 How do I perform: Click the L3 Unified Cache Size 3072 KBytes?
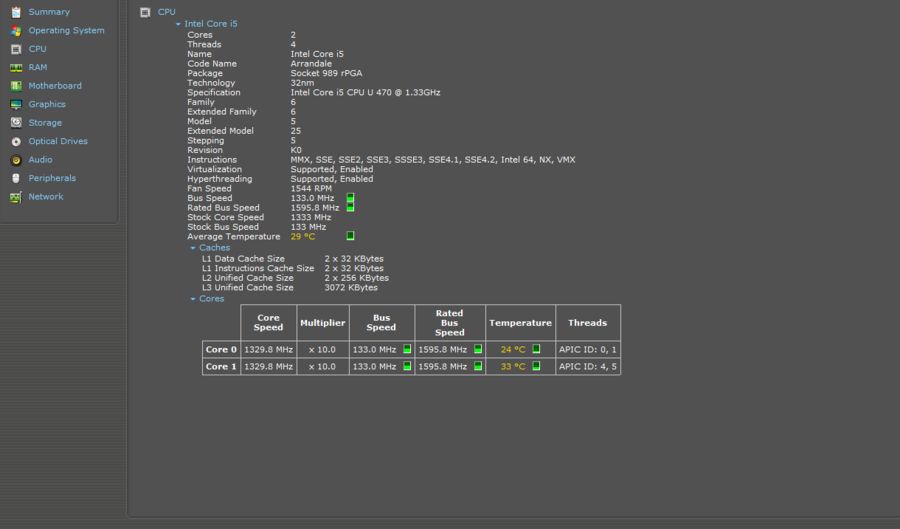coord(351,287)
